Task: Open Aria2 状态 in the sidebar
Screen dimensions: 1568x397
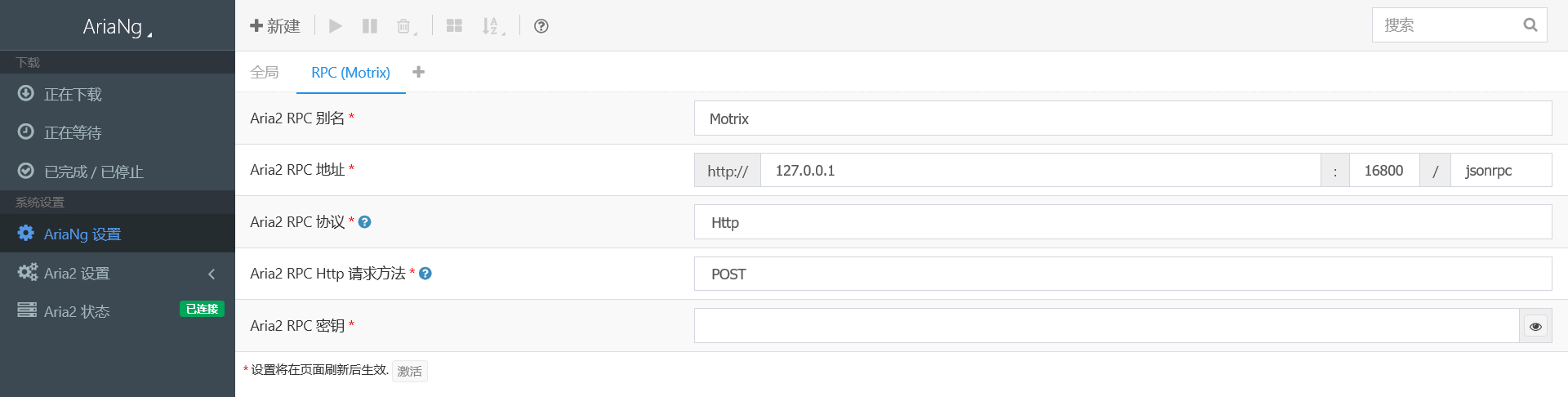Action: click(x=77, y=311)
